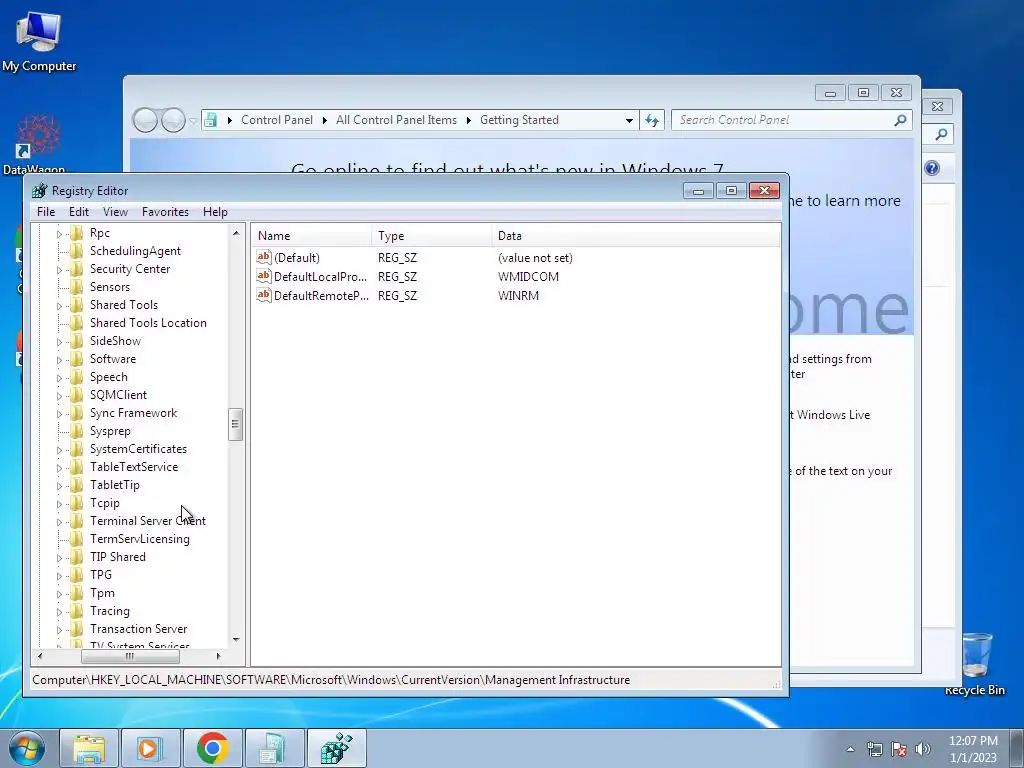The image size is (1024, 768).
Task: Show hidden tray icons arrow
Action: point(850,749)
